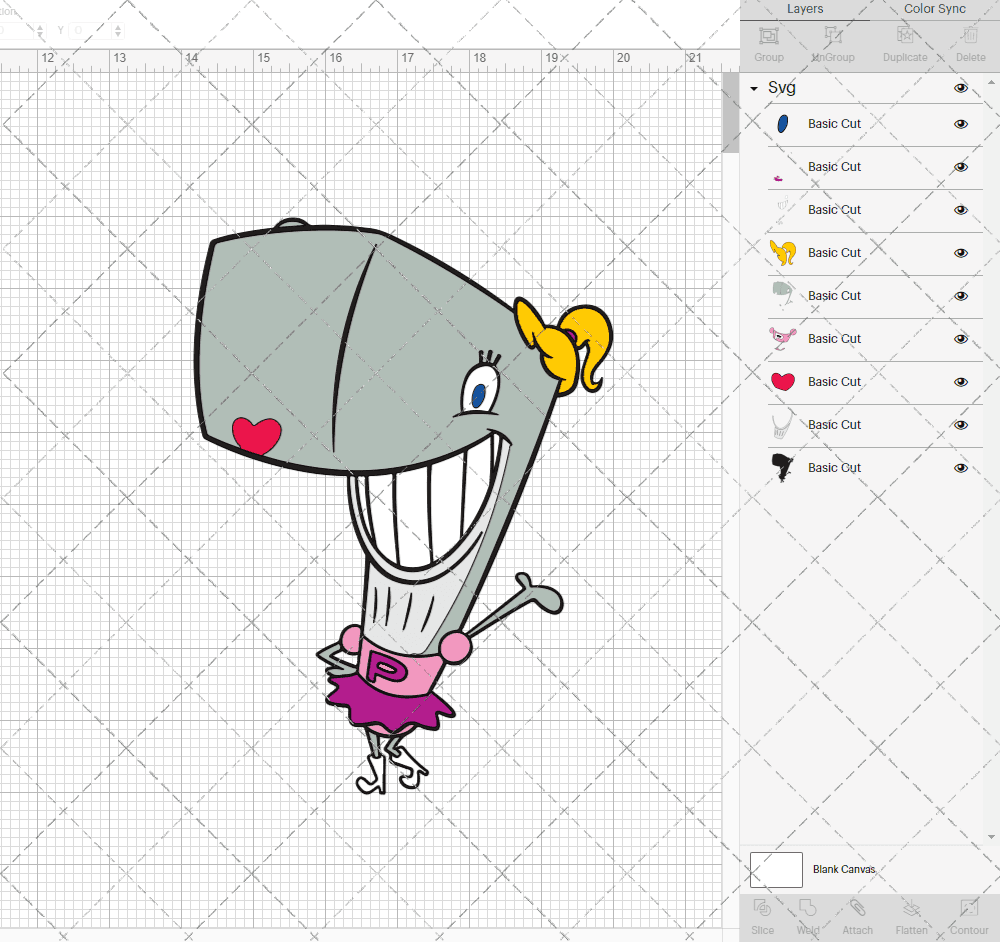Click the Layers panel scroll-down arrow
This screenshot has width=1000, height=942.
[990, 836]
